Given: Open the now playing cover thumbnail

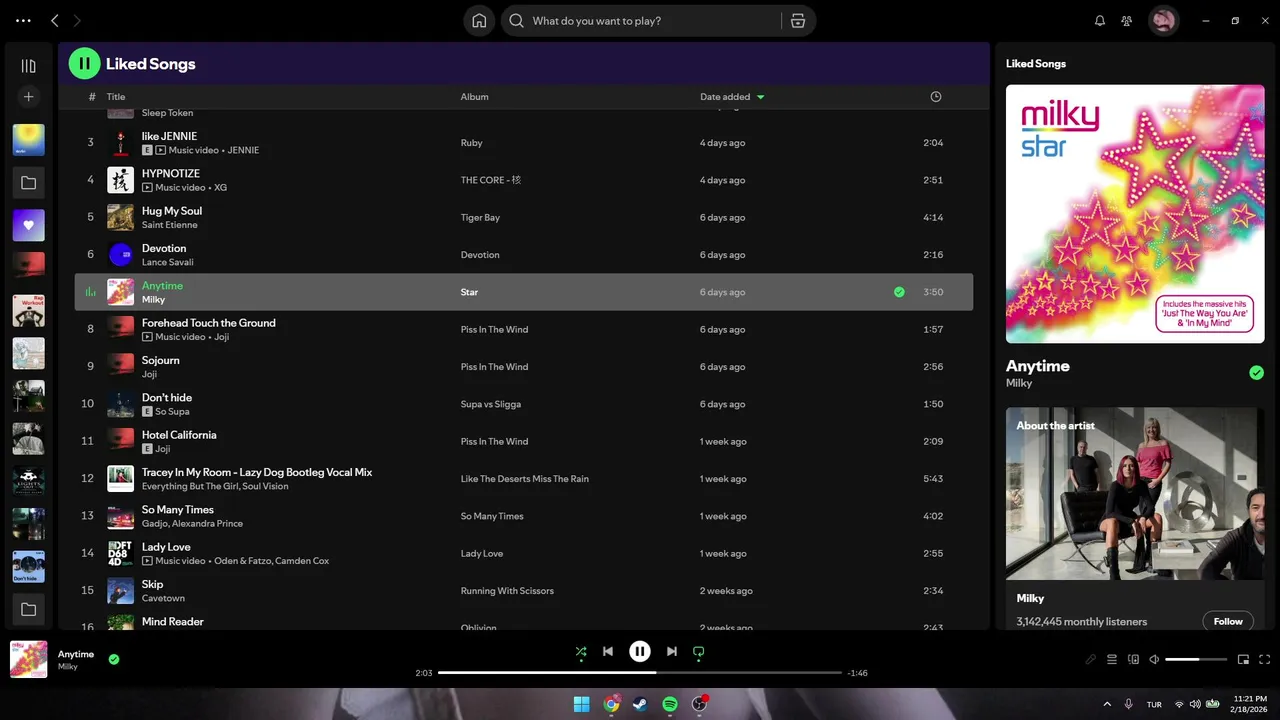Looking at the screenshot, I should pyautogui.click(x=28, y=659).
